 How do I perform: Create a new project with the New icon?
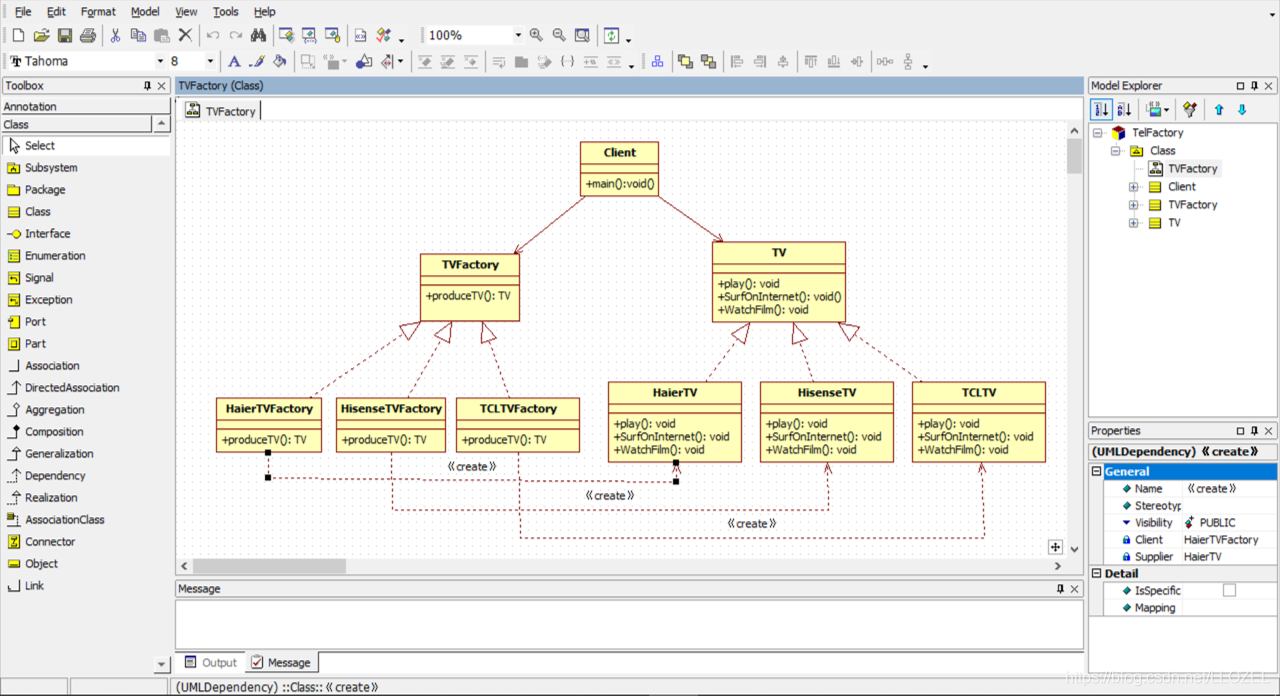(x=18, y=35)
